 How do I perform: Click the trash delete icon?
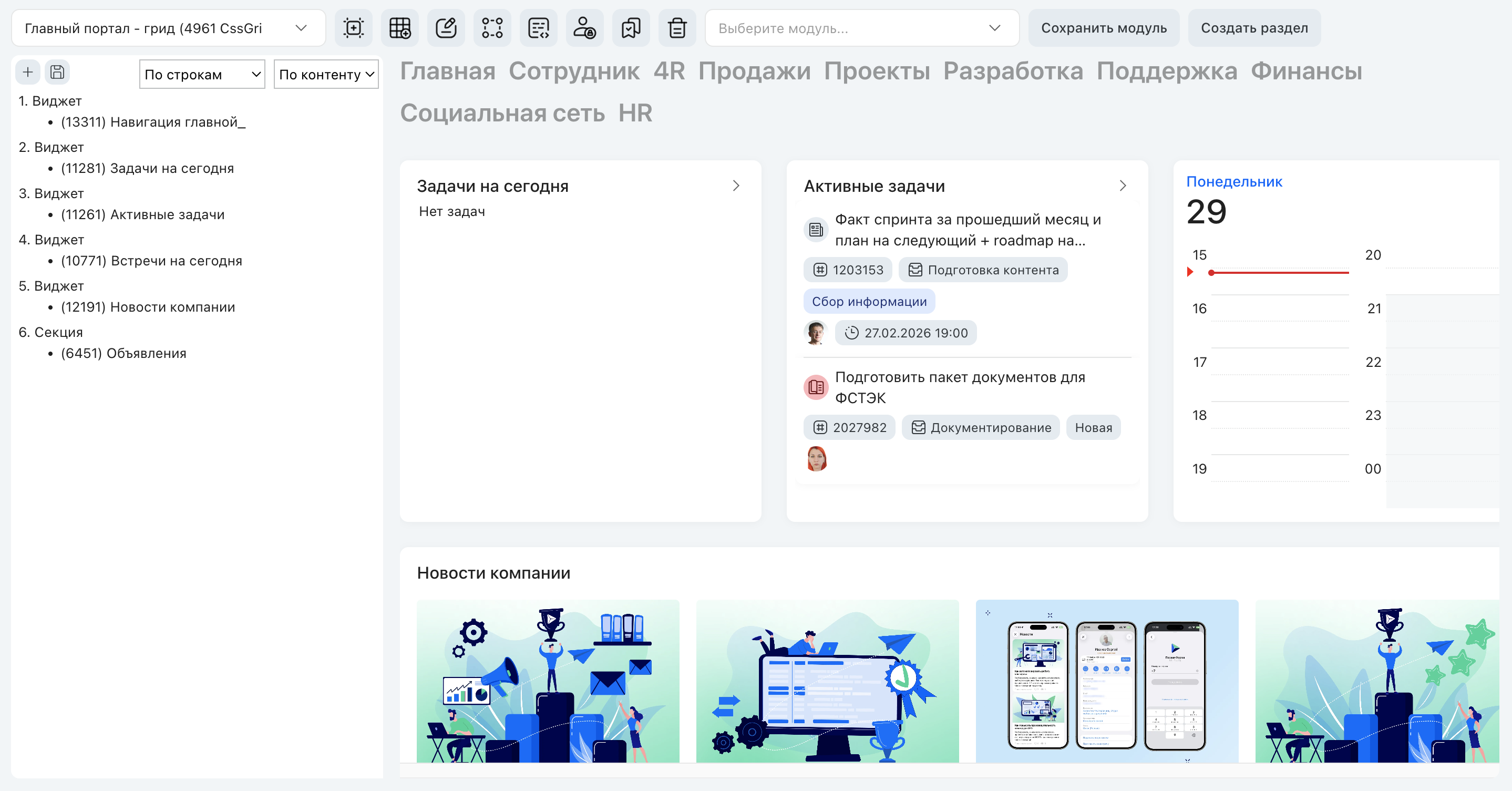click(677, 27)
